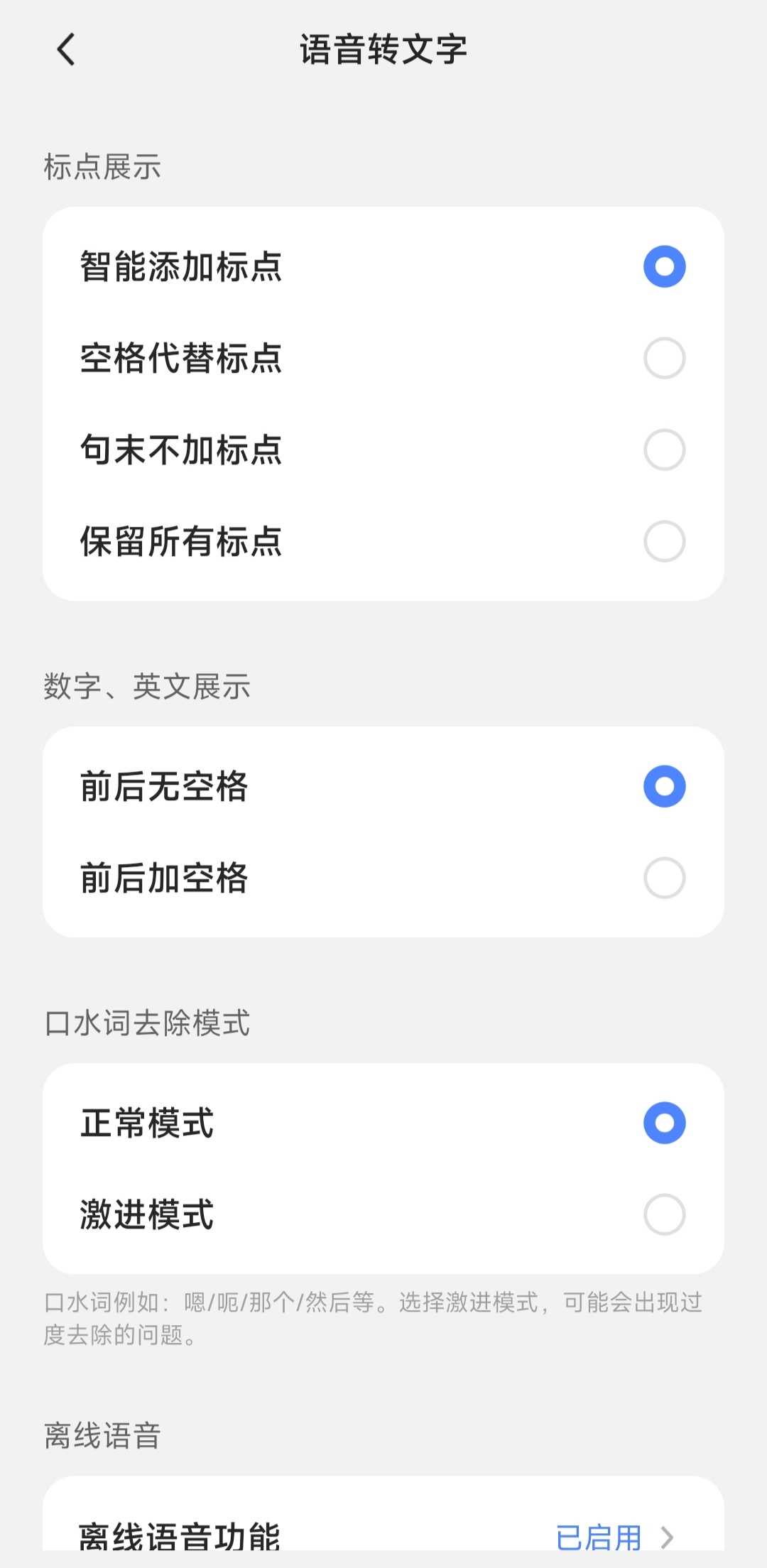Tap the 已启用 status link
This screenshot has height=1568, width=767.
(598, 1537)
